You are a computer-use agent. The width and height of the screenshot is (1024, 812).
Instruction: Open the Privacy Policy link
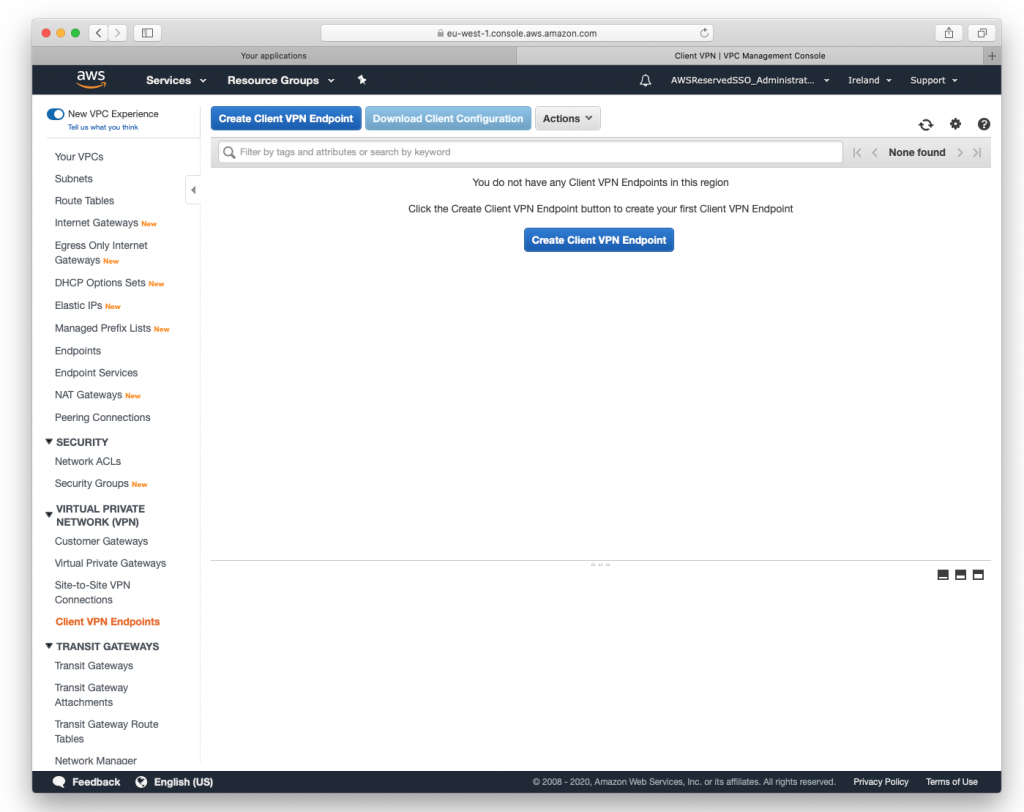coord(880,782)
